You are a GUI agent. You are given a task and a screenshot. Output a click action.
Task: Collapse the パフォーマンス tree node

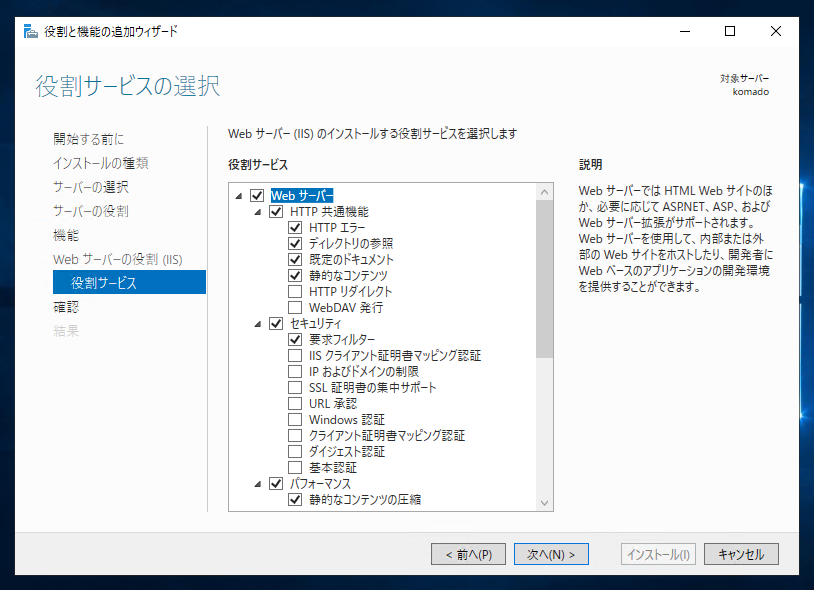tap(257, 485)
